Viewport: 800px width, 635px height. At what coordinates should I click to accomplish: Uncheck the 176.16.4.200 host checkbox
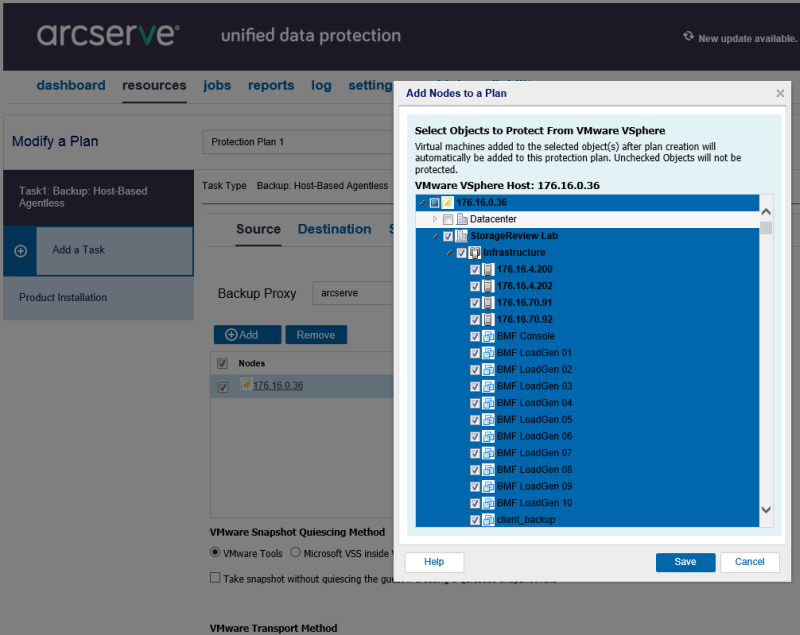[474, 270]
